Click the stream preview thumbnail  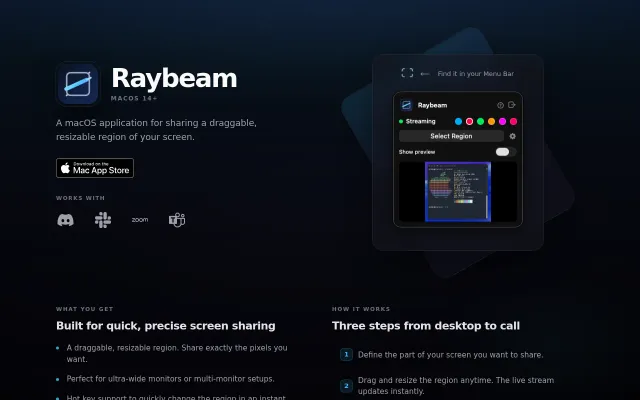click(x=458, y=192)
